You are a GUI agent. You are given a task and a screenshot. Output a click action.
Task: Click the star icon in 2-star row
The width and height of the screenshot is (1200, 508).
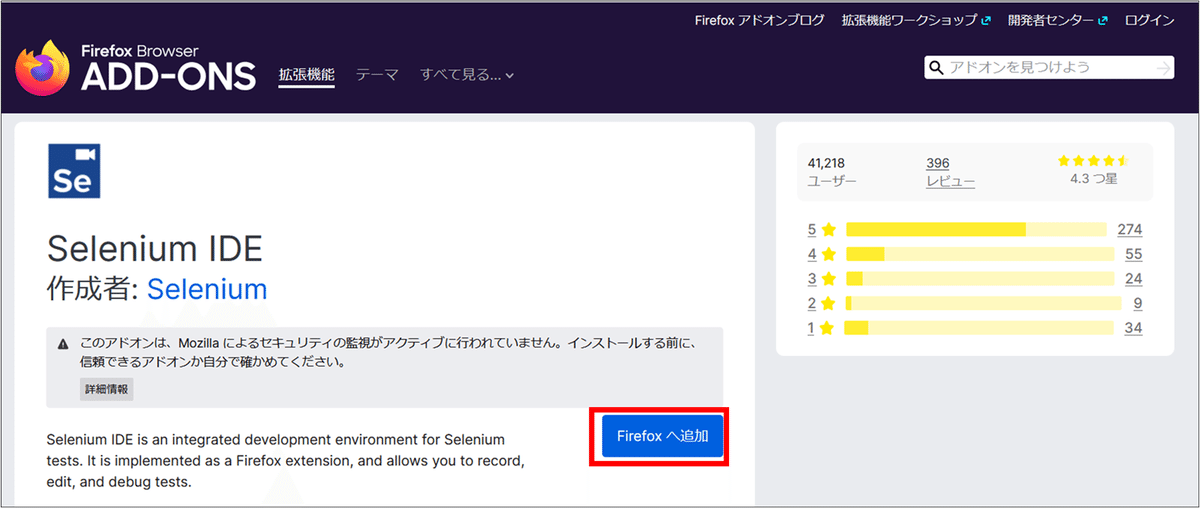pos(829,303)
